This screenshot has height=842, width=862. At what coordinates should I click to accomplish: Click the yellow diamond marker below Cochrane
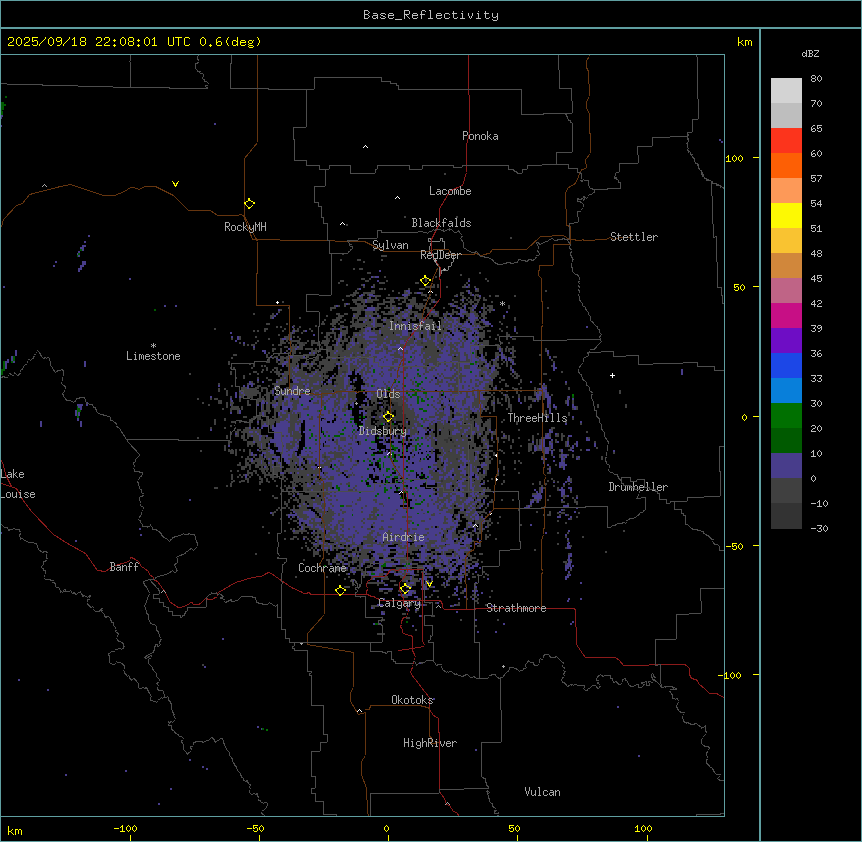pos(340,590)
